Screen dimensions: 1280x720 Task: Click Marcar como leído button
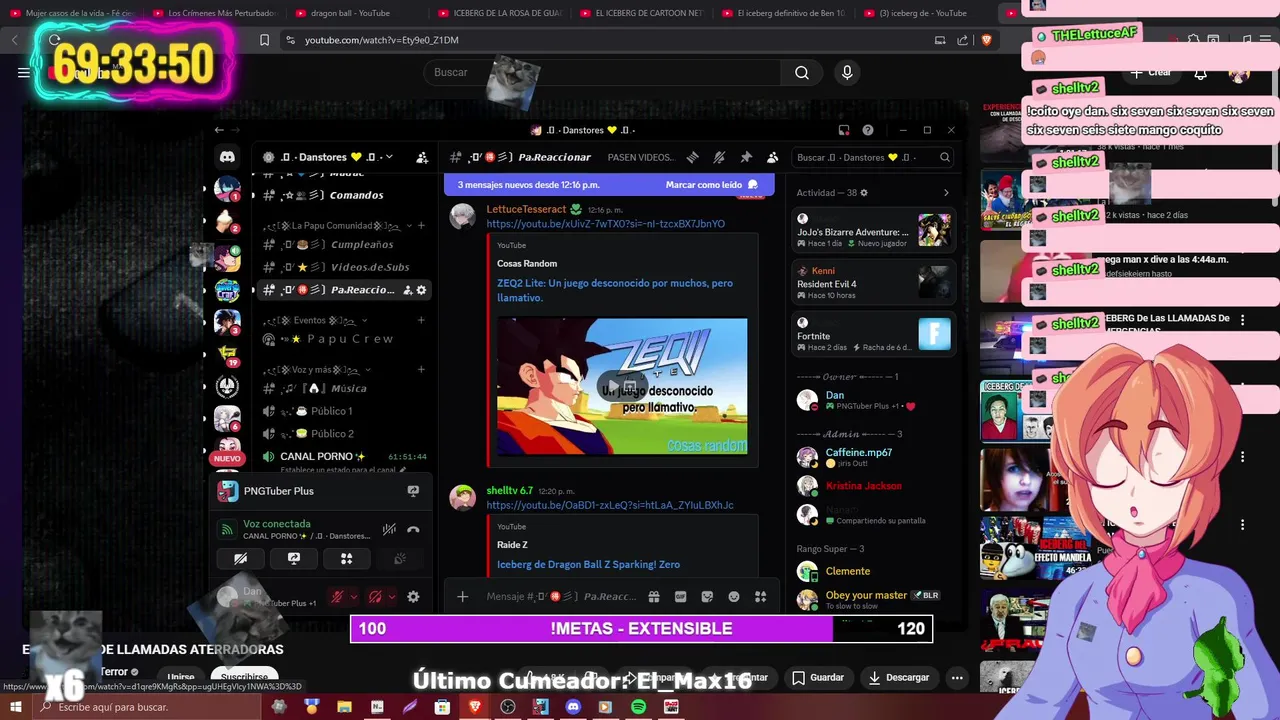(x=711, y=185)
